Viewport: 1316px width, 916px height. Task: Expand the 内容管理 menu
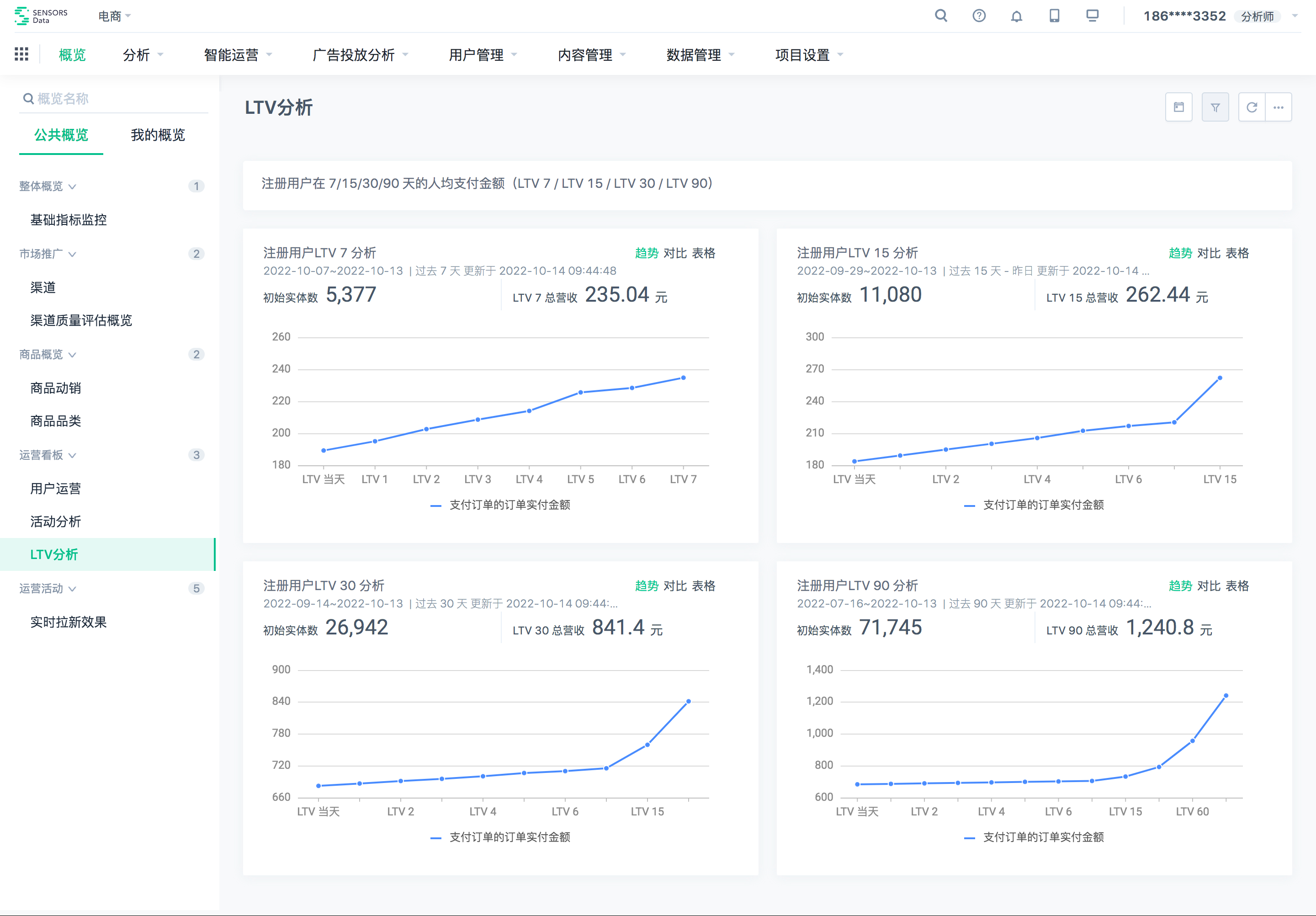[591, 55]
